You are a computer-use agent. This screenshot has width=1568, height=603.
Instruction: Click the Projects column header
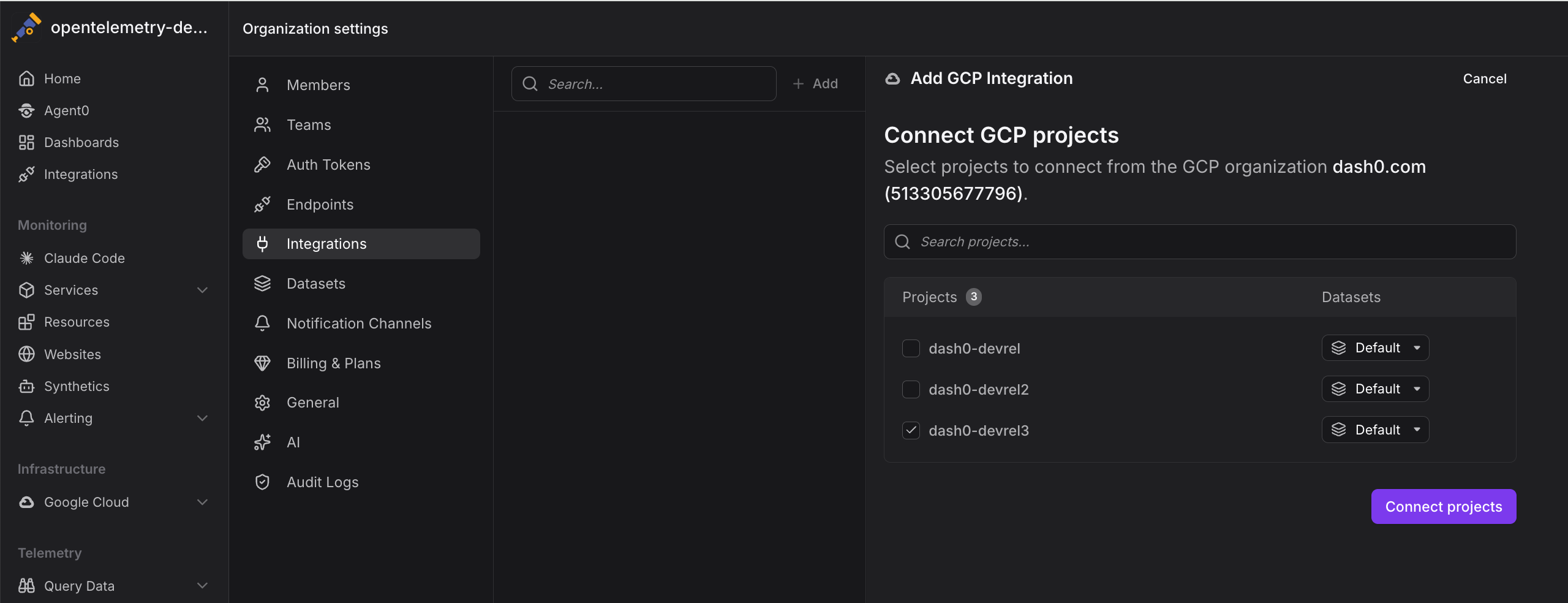click(929, 297)
